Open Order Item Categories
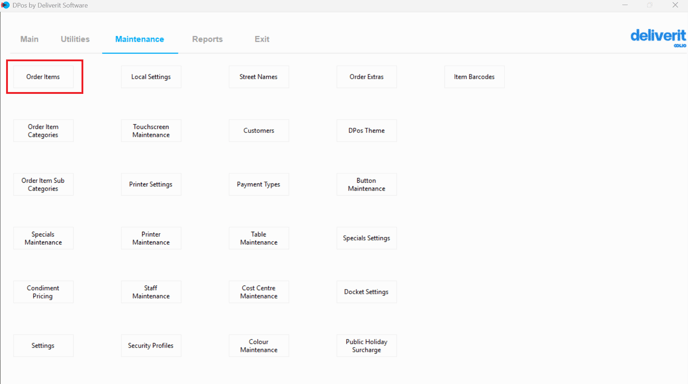 click(x=43, y=131)
